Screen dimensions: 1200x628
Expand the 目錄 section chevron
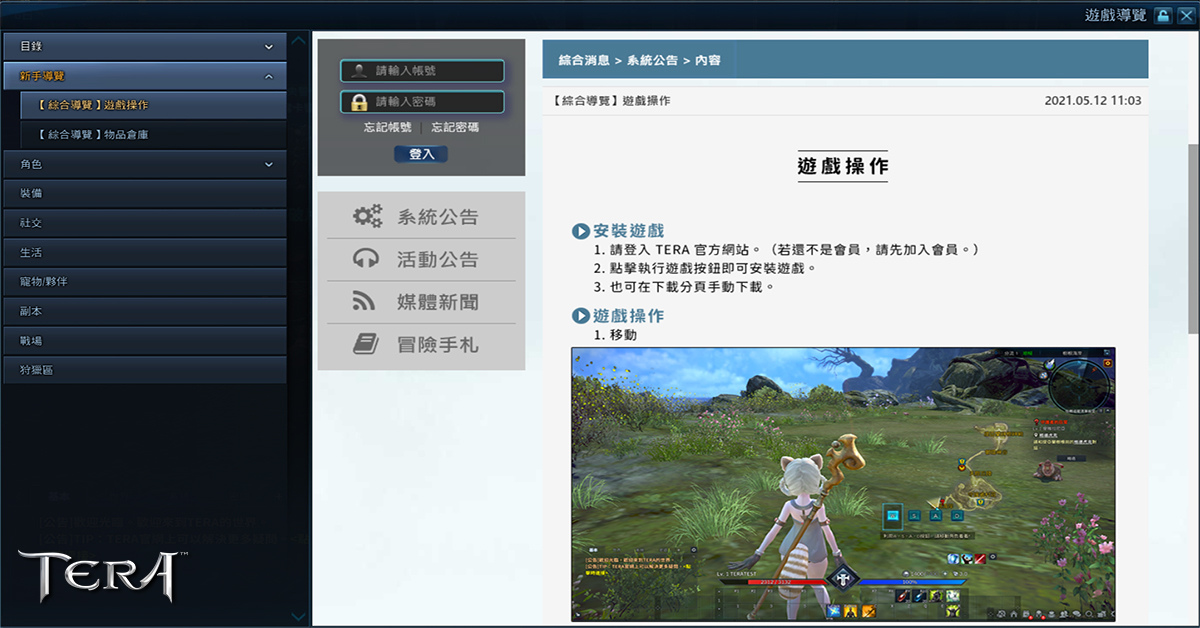[x=269, y=47]
